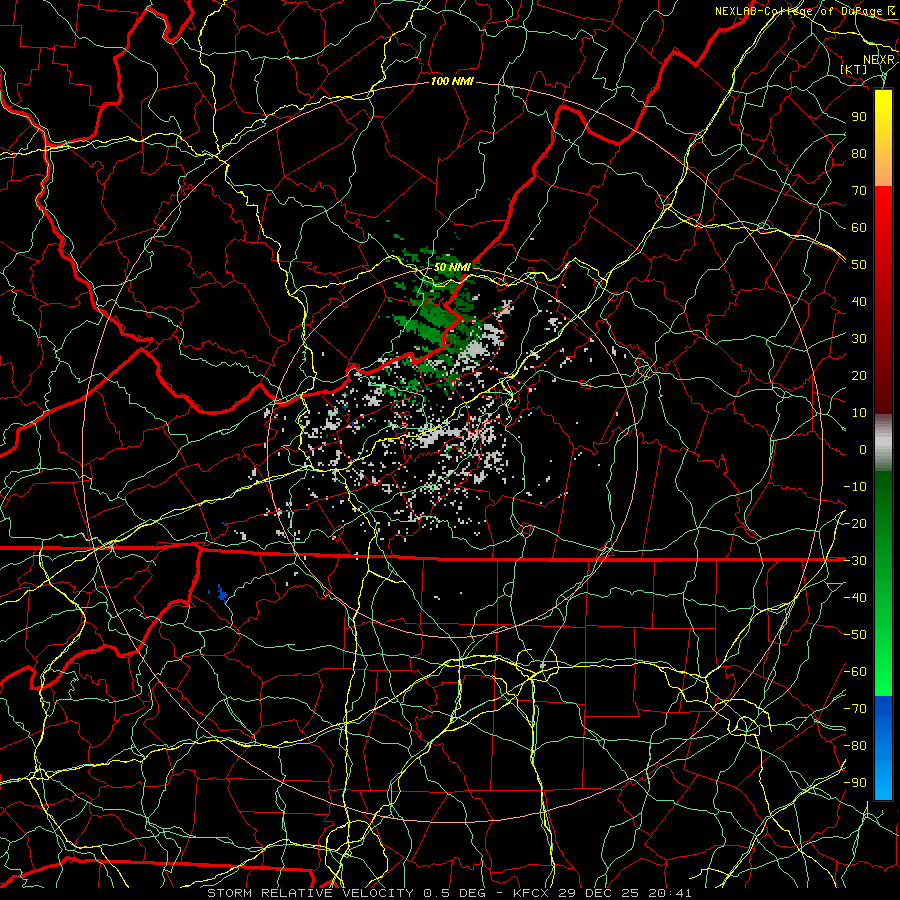Viewport: 900px width, 900px height.
Task: Click the "-60" scale value
Action: coord(855,672)
